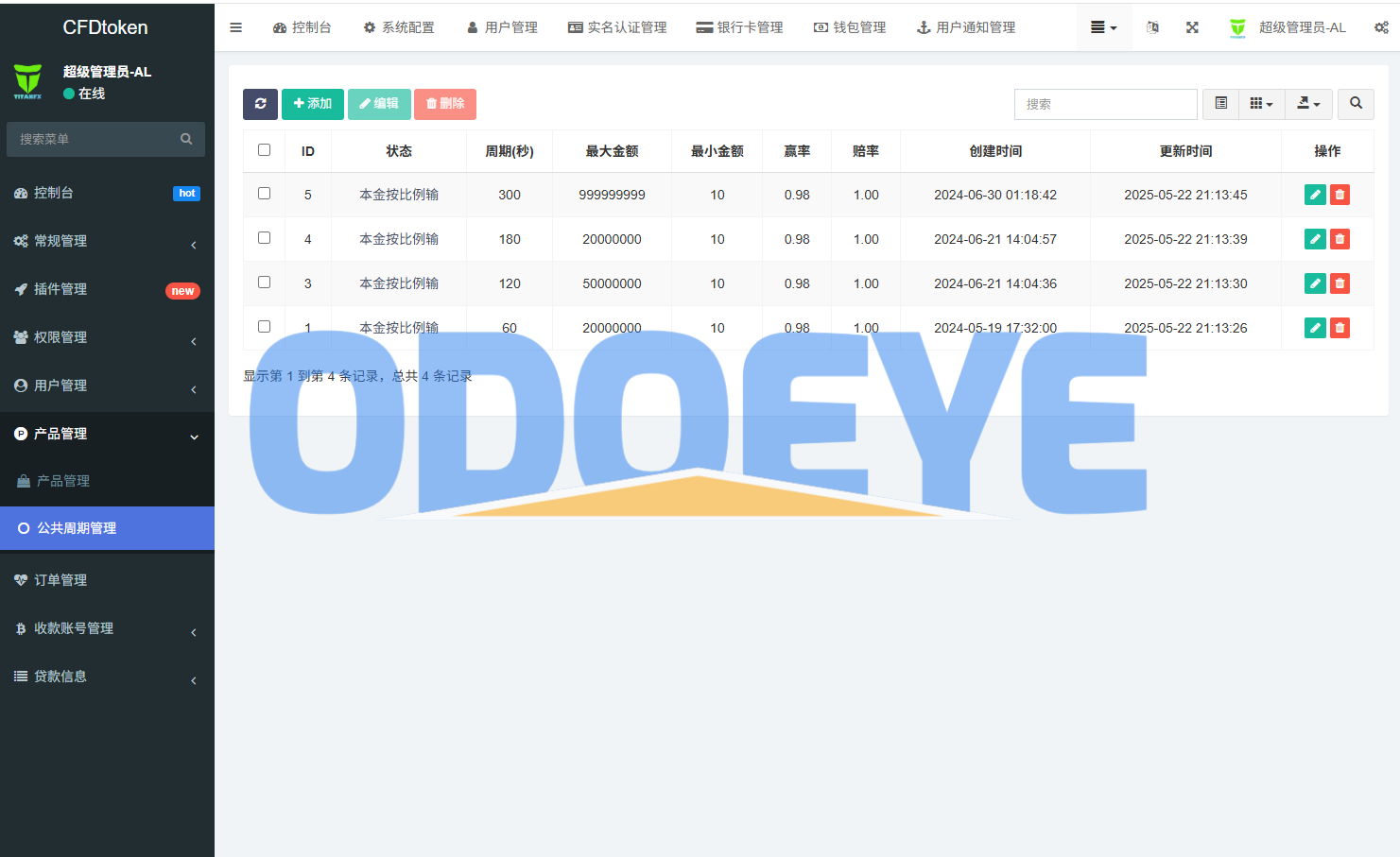The image size is (1400, 857).
Task: Enter fullscreen mode using the expand icon
Action: (x=1192, y=27)
